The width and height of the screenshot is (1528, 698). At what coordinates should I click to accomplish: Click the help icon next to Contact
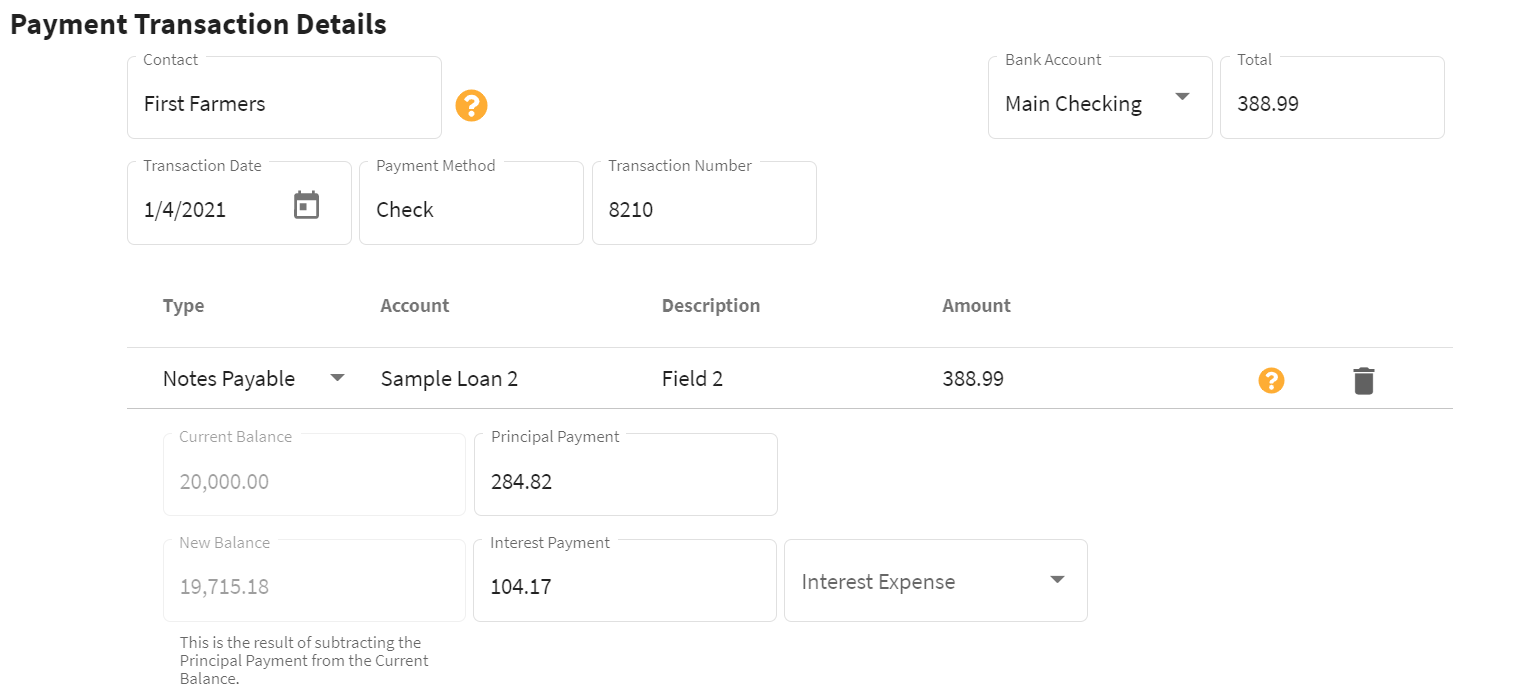pos(471,105)
